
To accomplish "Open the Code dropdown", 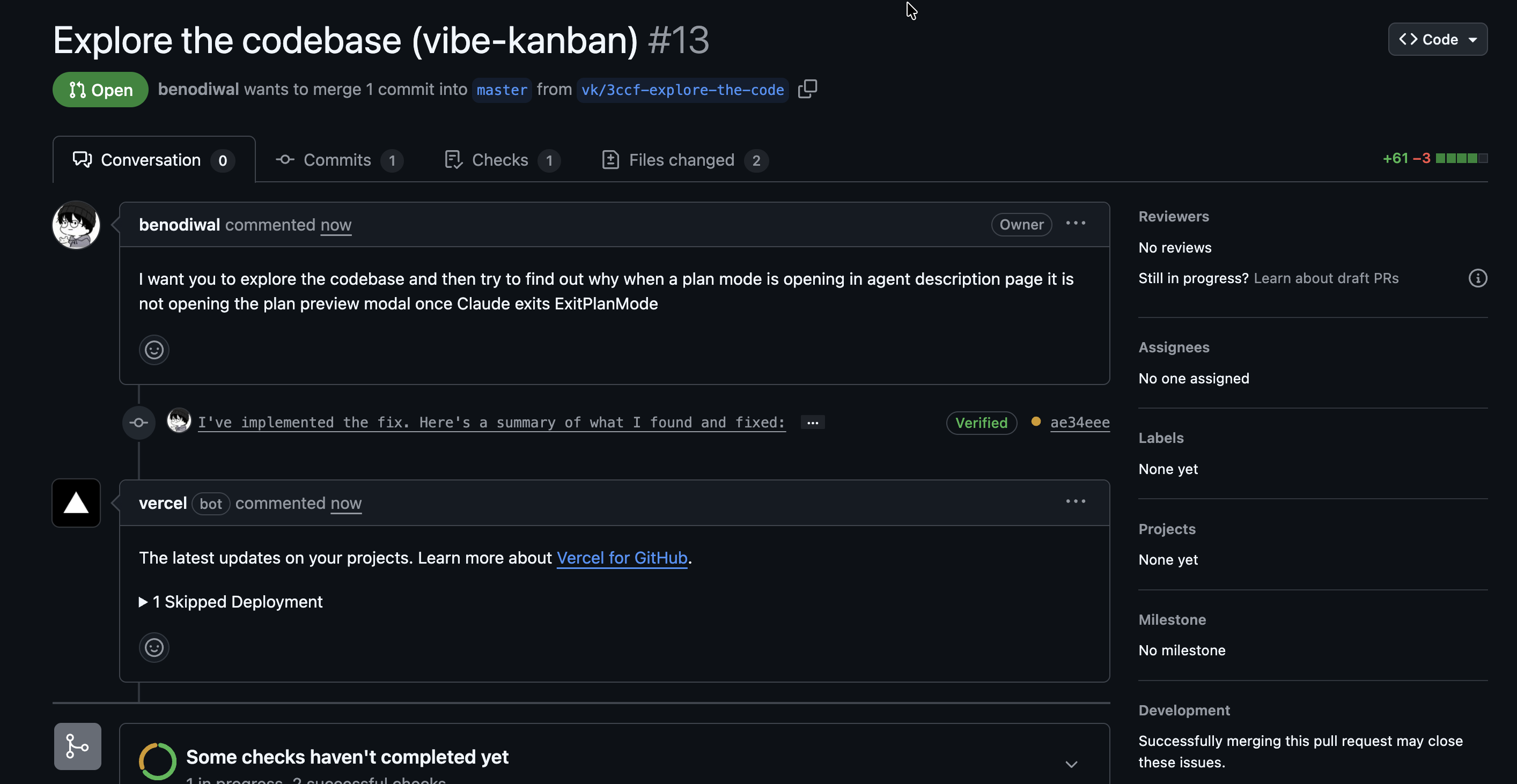I will [x=1438, y=39].
